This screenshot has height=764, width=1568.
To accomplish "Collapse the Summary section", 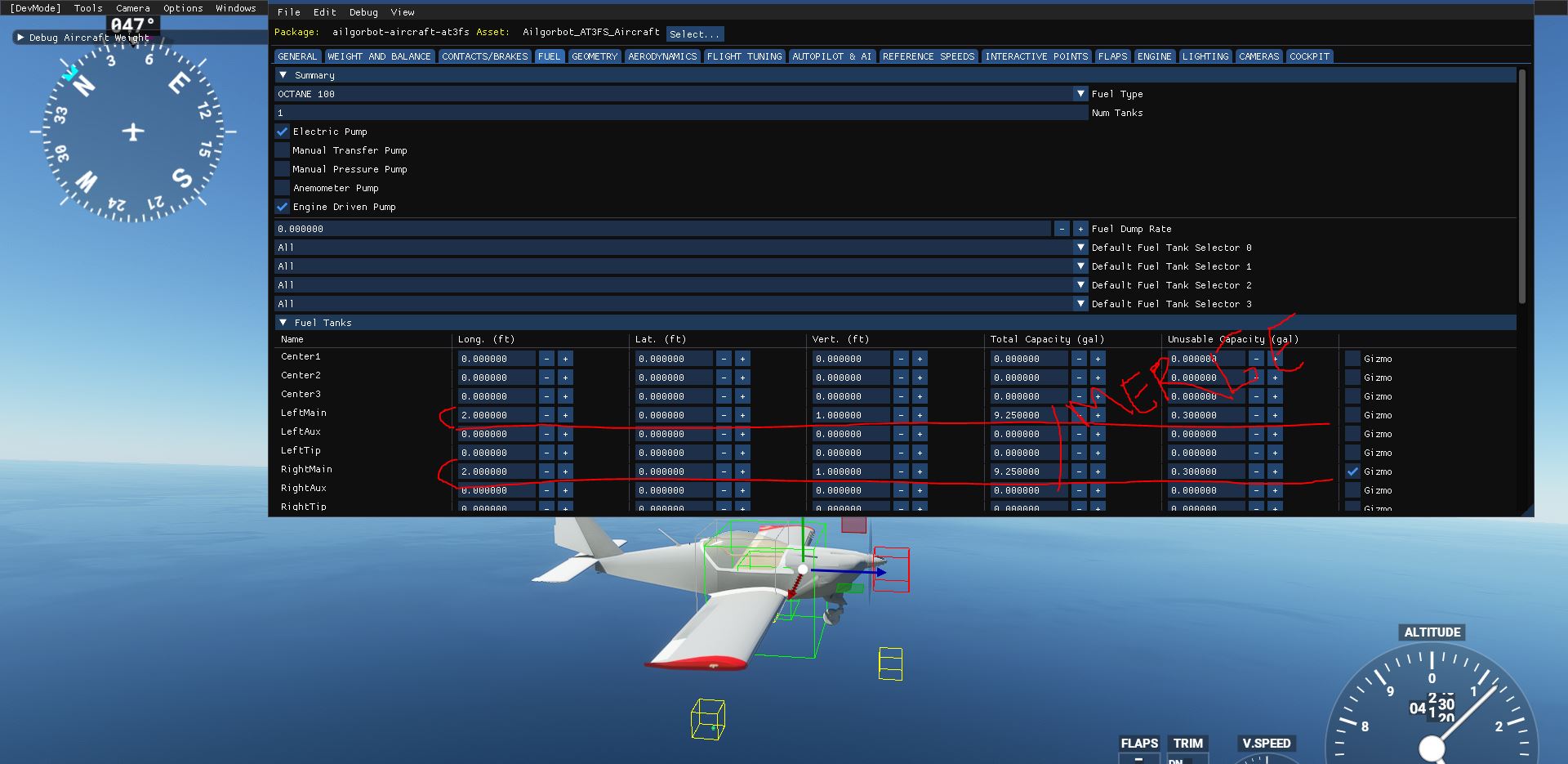I will [x=283, y=75].
